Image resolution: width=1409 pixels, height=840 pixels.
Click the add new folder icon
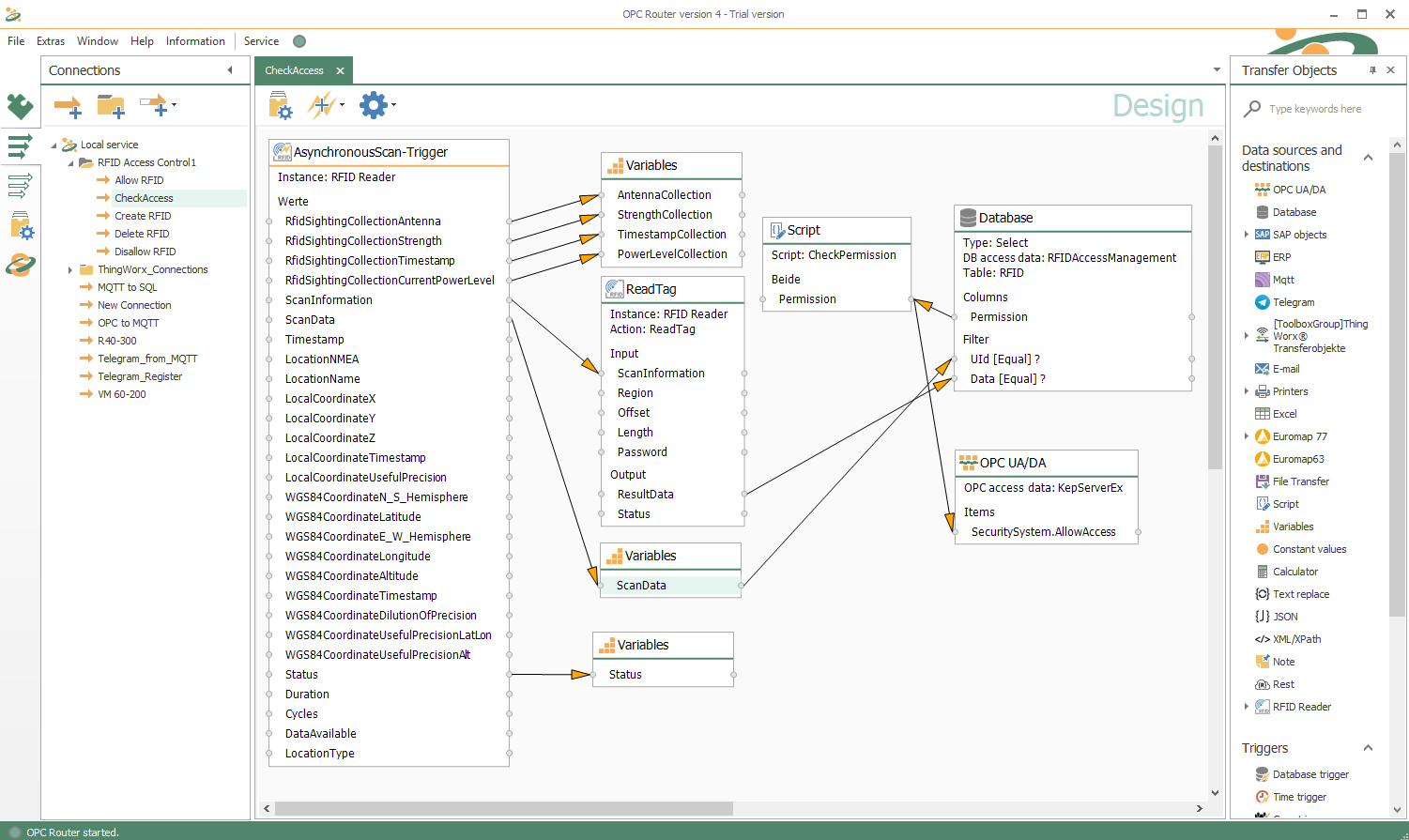pos(111,106)
